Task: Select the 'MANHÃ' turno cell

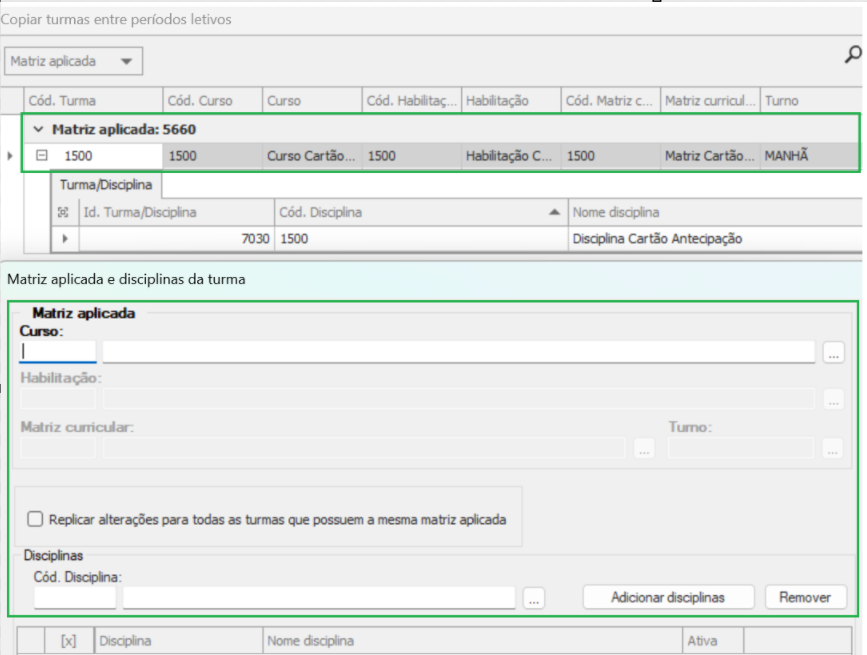Action: [x=809, y=156]
